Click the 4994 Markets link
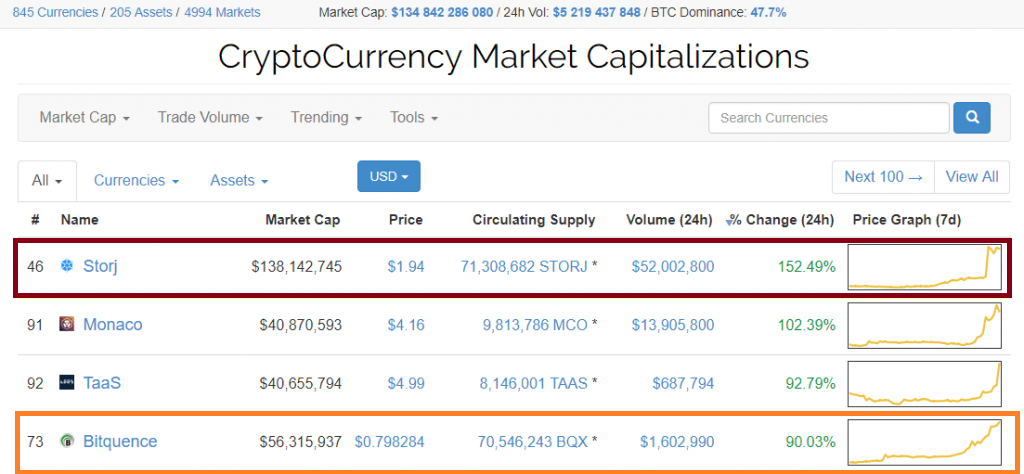Image resolution: width=1024 pixels, height=474 pixels. [222, 13]
